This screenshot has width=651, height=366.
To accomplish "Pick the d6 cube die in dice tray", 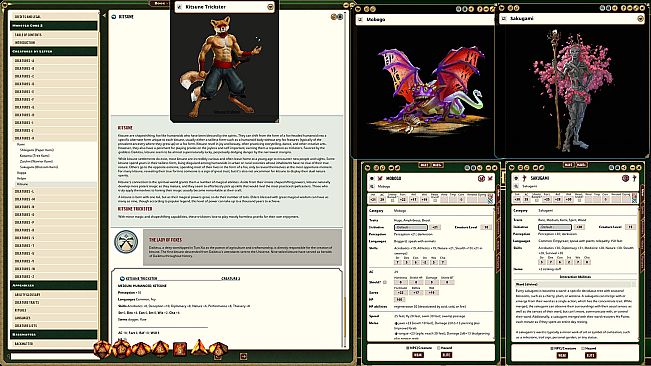I will pyautogui.click(x=180, y=349).
